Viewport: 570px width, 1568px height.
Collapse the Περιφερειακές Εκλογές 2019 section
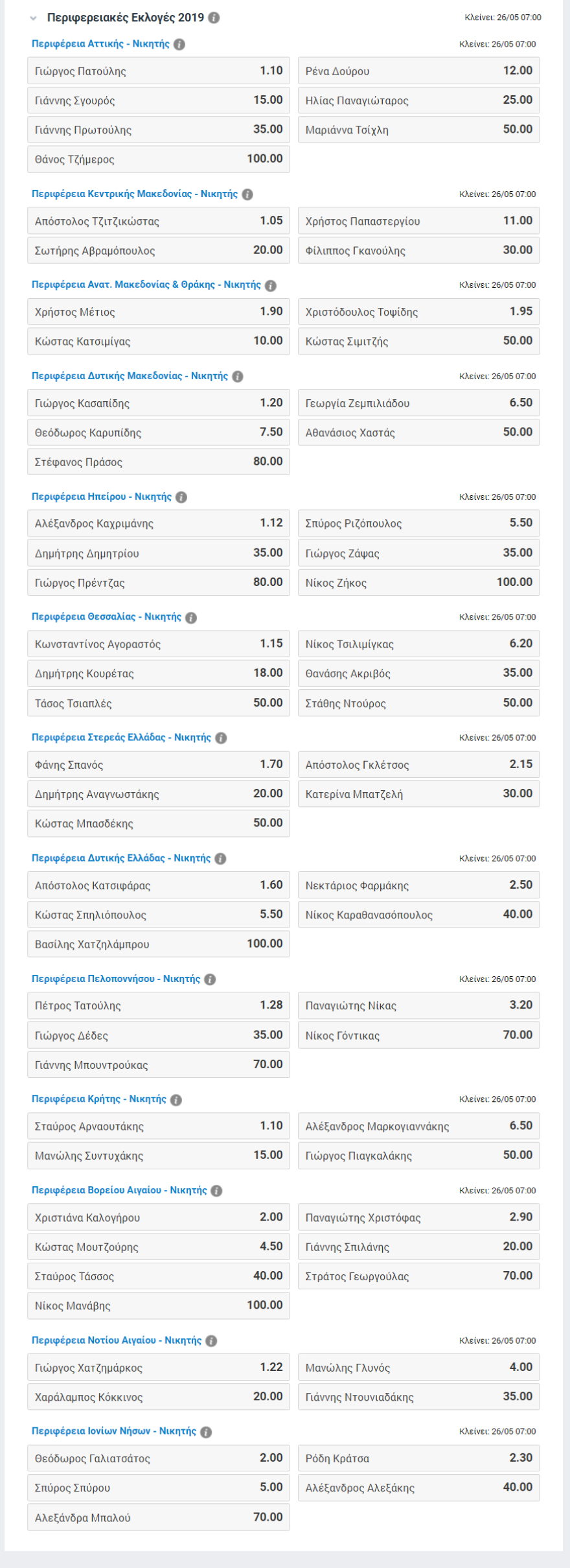34,18
